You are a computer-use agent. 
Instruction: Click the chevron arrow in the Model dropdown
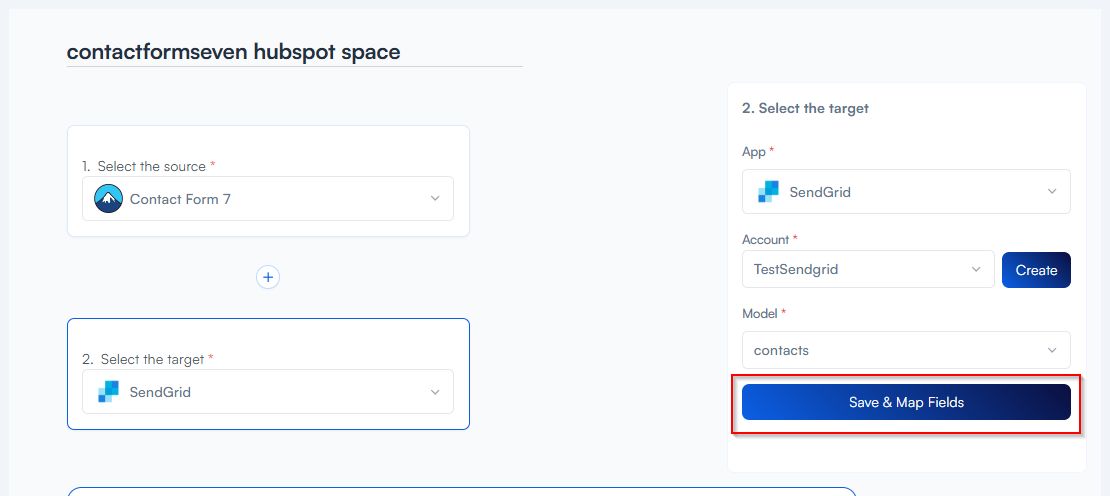click(1052, 350)
